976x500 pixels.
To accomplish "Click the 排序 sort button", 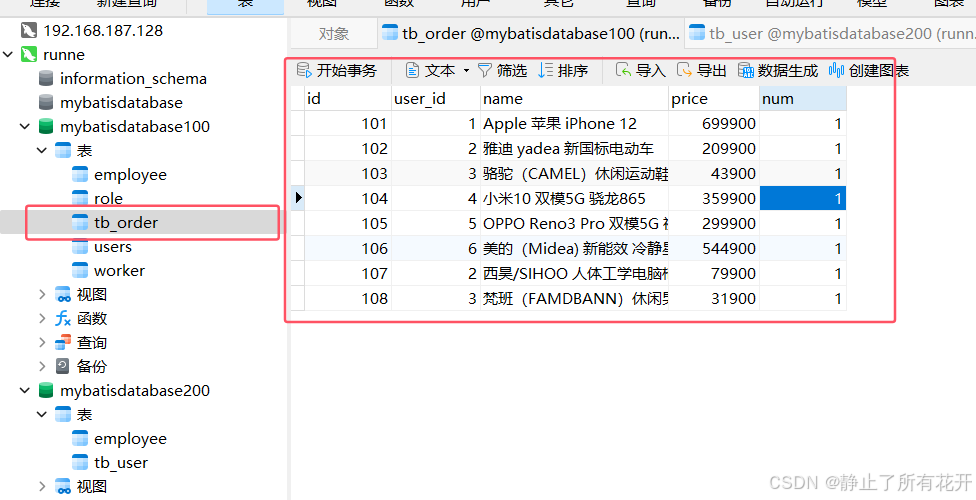I will [563, 70].
